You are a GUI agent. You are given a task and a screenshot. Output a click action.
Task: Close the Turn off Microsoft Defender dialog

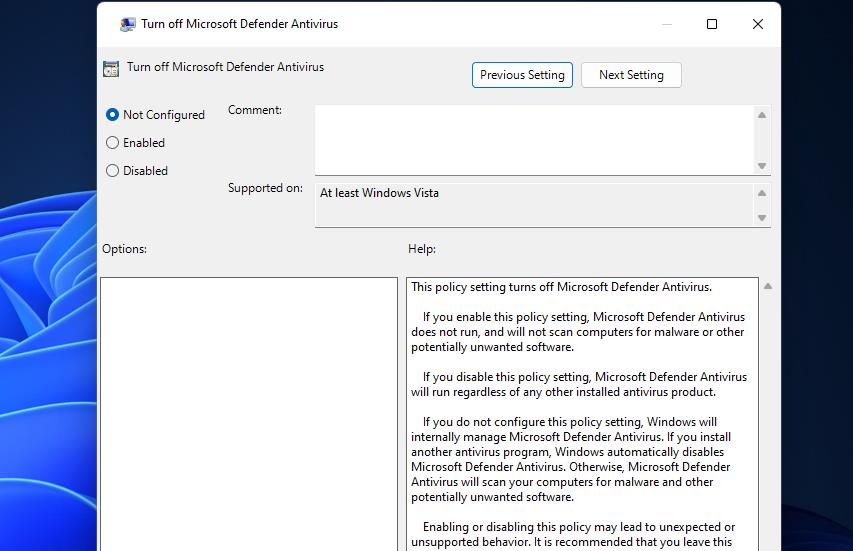coord(757,24)
